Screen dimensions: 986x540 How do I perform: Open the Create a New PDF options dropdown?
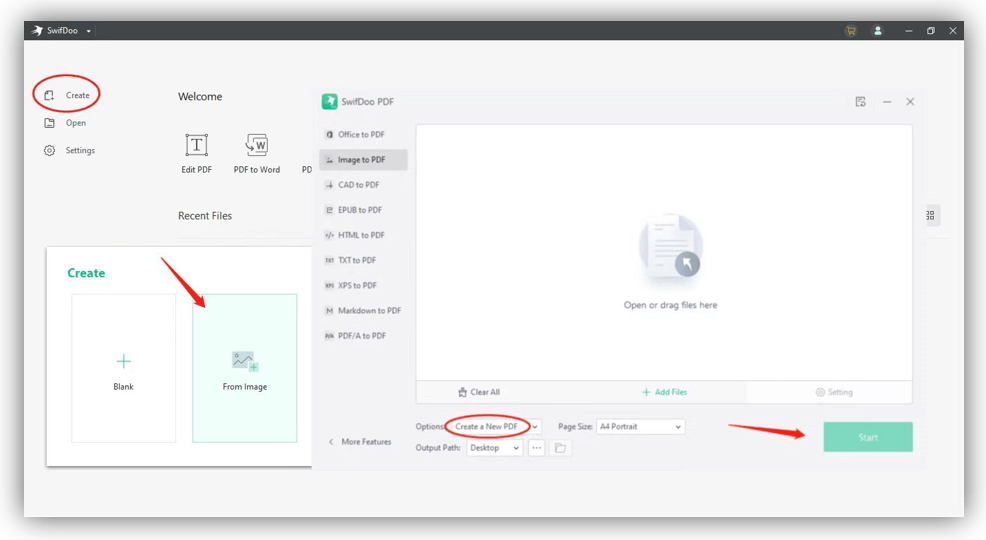tap(496, 426)
